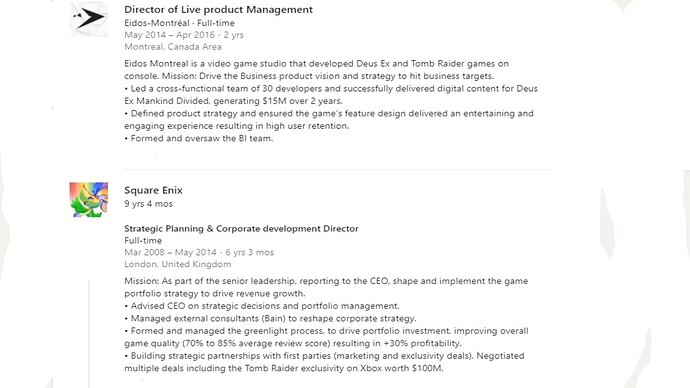
Task: Select the Eidos-Montréal · Full-time company line
Action: [x=179, y=23]
